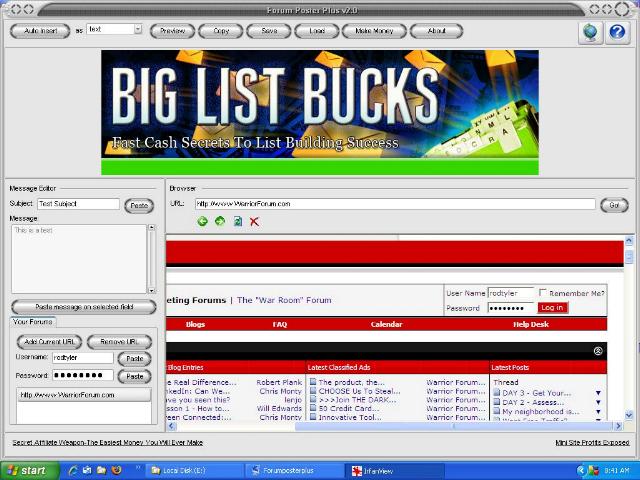Select the Your Forums tab
The height and width of the screenshot is (480, 640).
click(33, 322)
